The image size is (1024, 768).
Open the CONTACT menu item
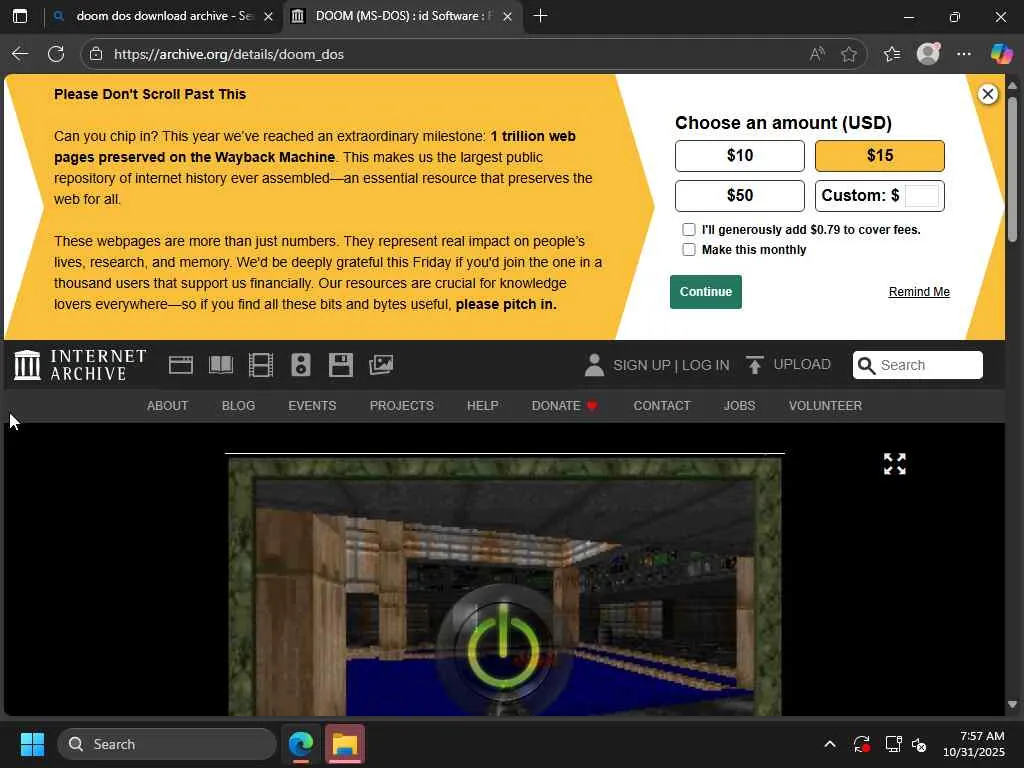[x=662, y=406]
